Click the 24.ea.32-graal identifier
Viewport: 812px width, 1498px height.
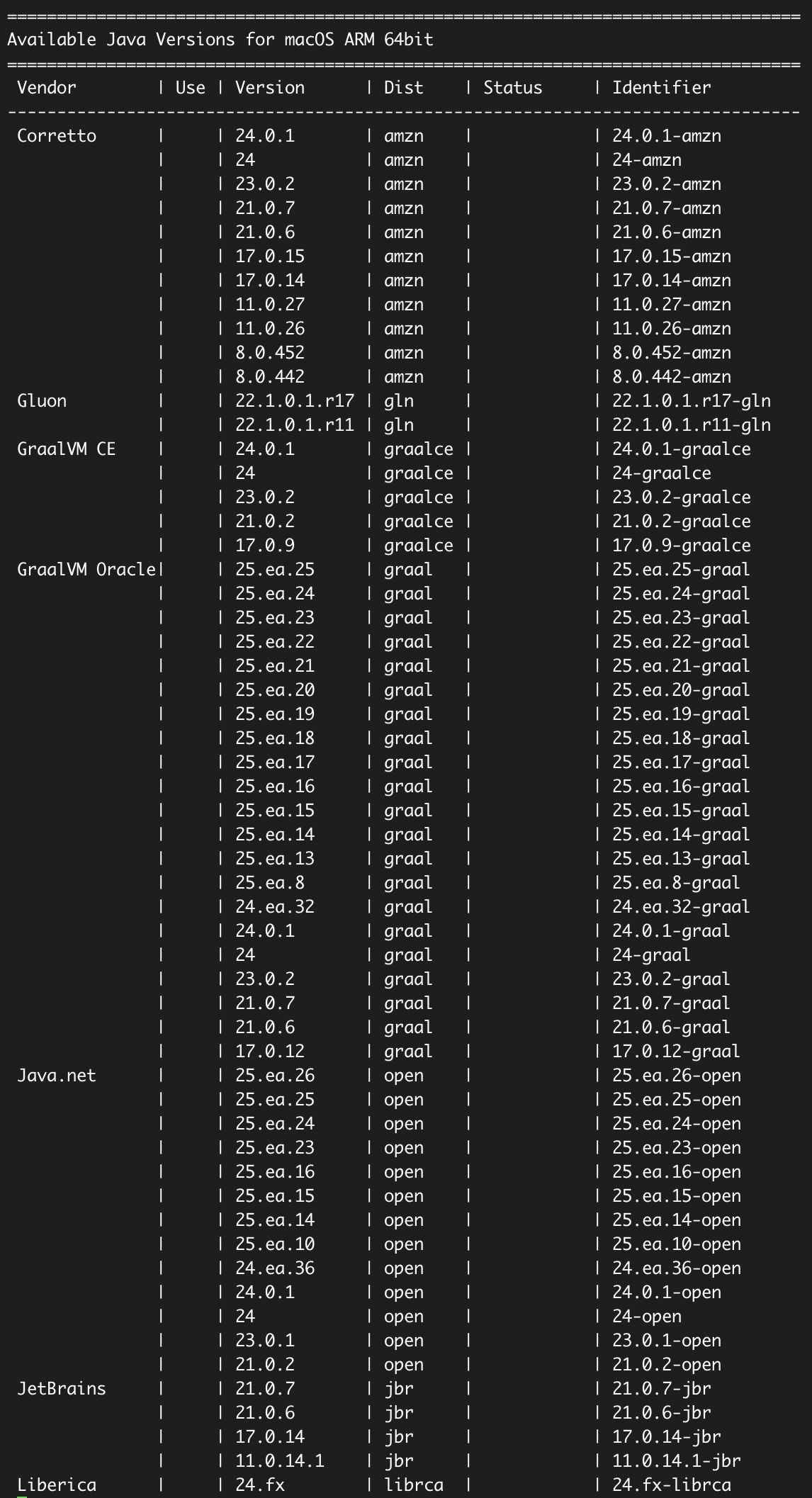680,907
